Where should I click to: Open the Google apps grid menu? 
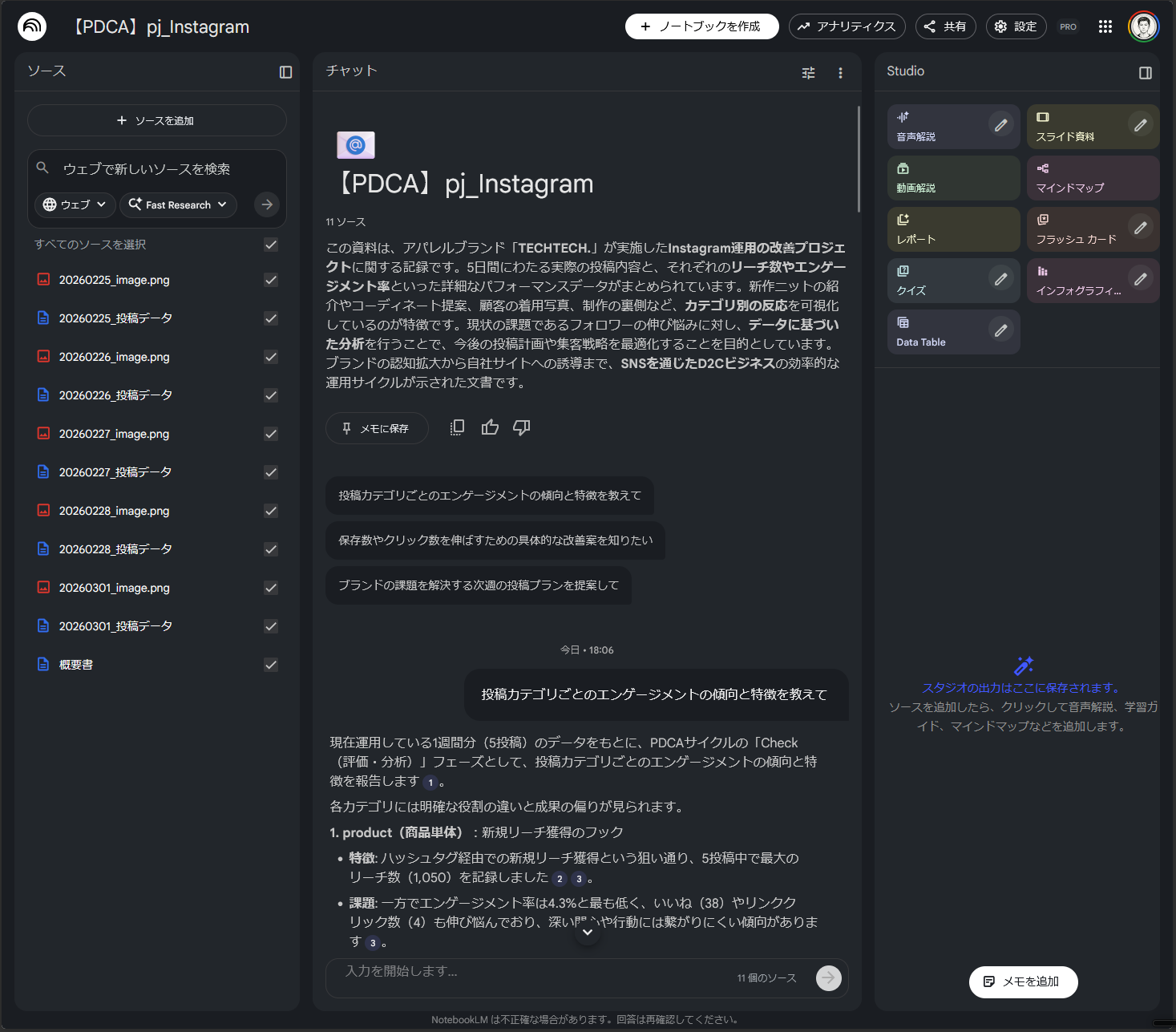click(1105, 26)
